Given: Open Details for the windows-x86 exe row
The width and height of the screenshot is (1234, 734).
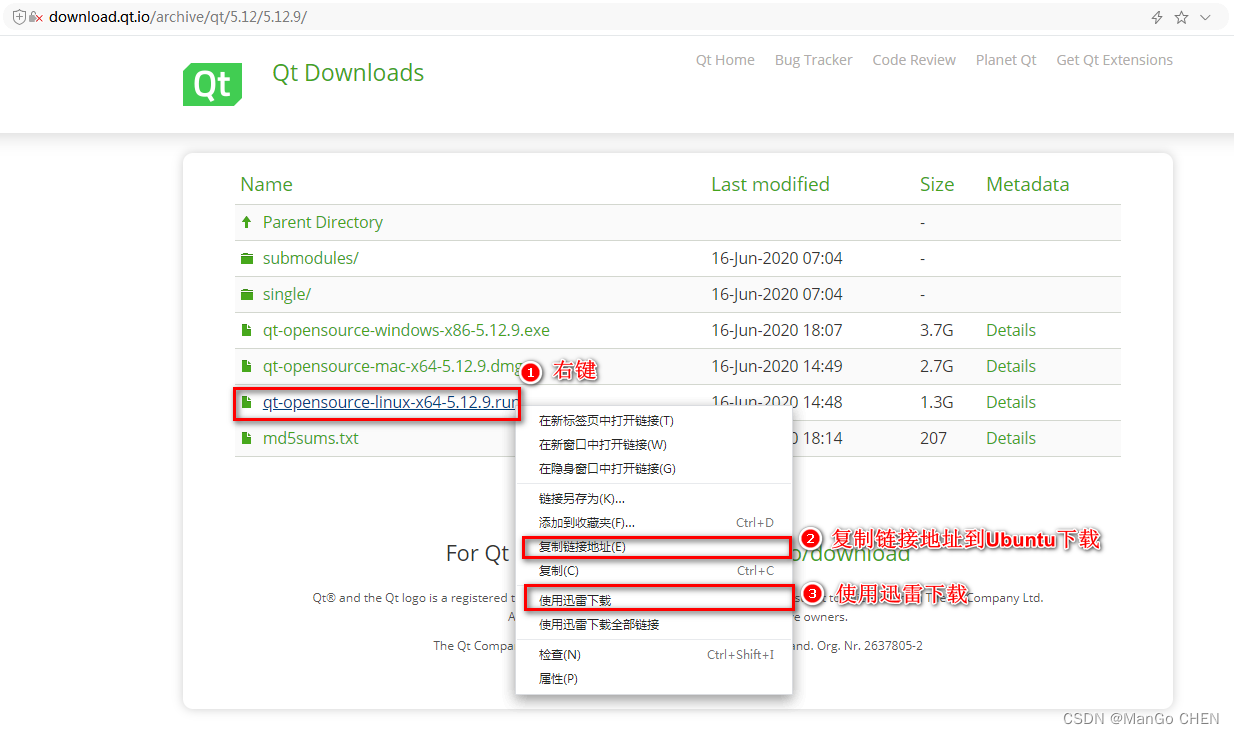Looking at the screenshot, I should click(1010, 330).
